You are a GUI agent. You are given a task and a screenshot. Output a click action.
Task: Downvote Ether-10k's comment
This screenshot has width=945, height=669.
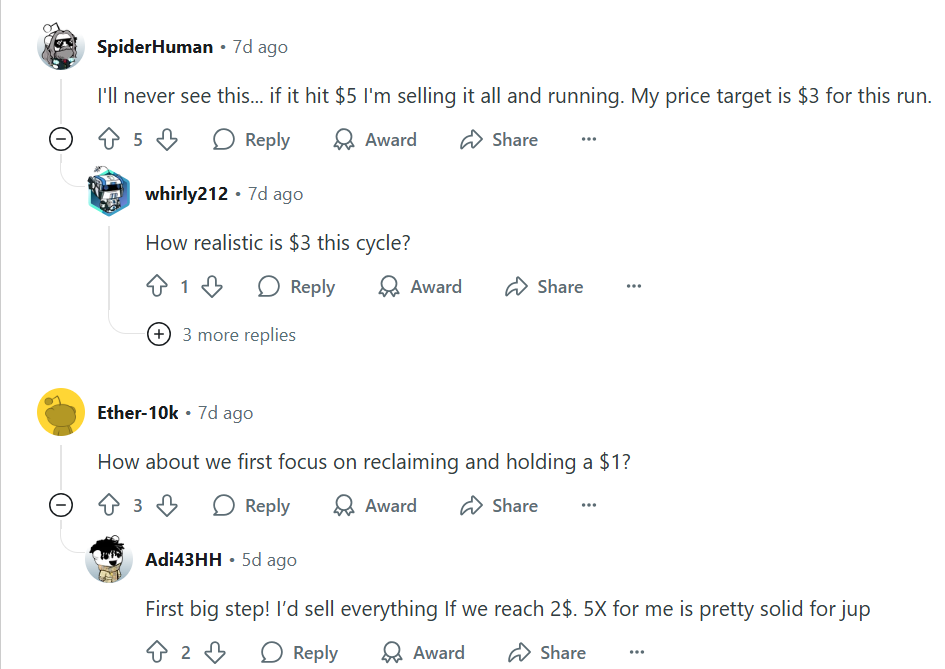pos(167,506)
